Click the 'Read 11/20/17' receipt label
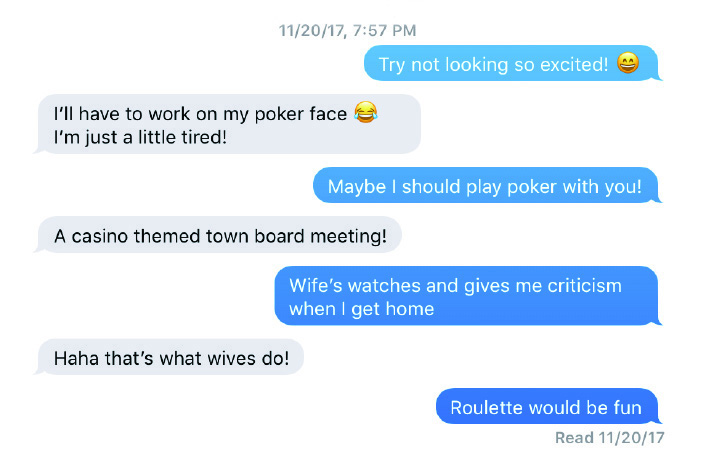The width and height of the screenshot is (715, 454). (x=609, y=438)
